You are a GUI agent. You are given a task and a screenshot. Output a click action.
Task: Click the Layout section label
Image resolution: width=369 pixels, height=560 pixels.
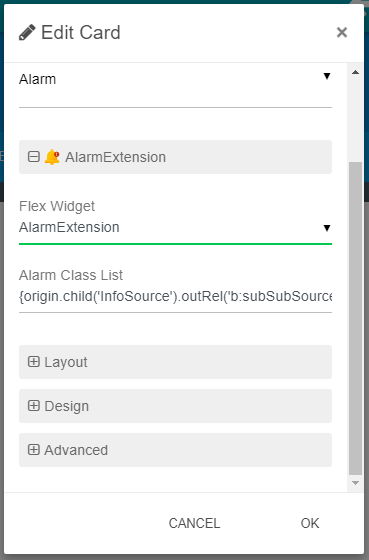tap(66, 362)
